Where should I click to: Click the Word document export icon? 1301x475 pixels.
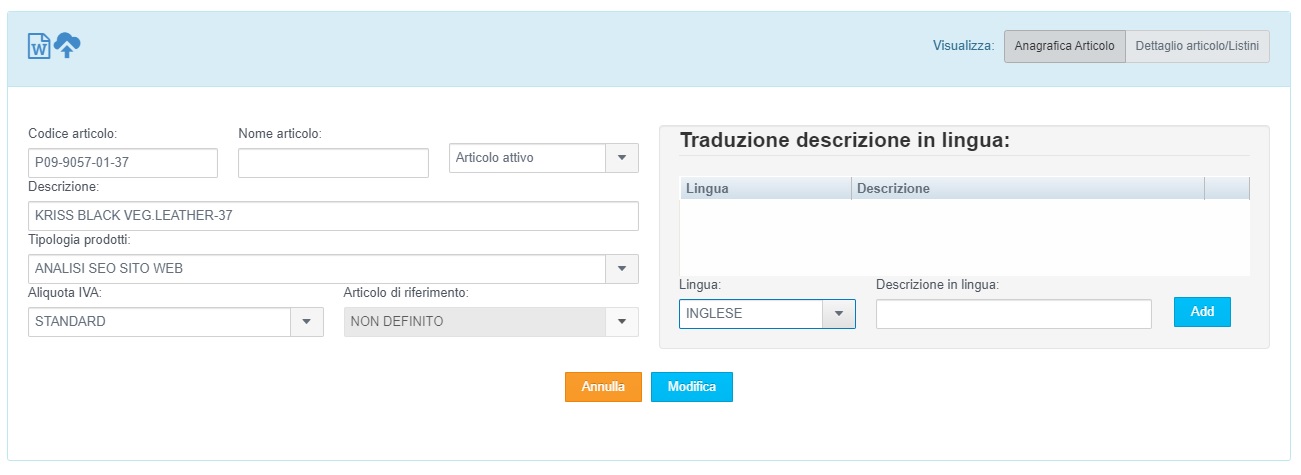(39, 46)
